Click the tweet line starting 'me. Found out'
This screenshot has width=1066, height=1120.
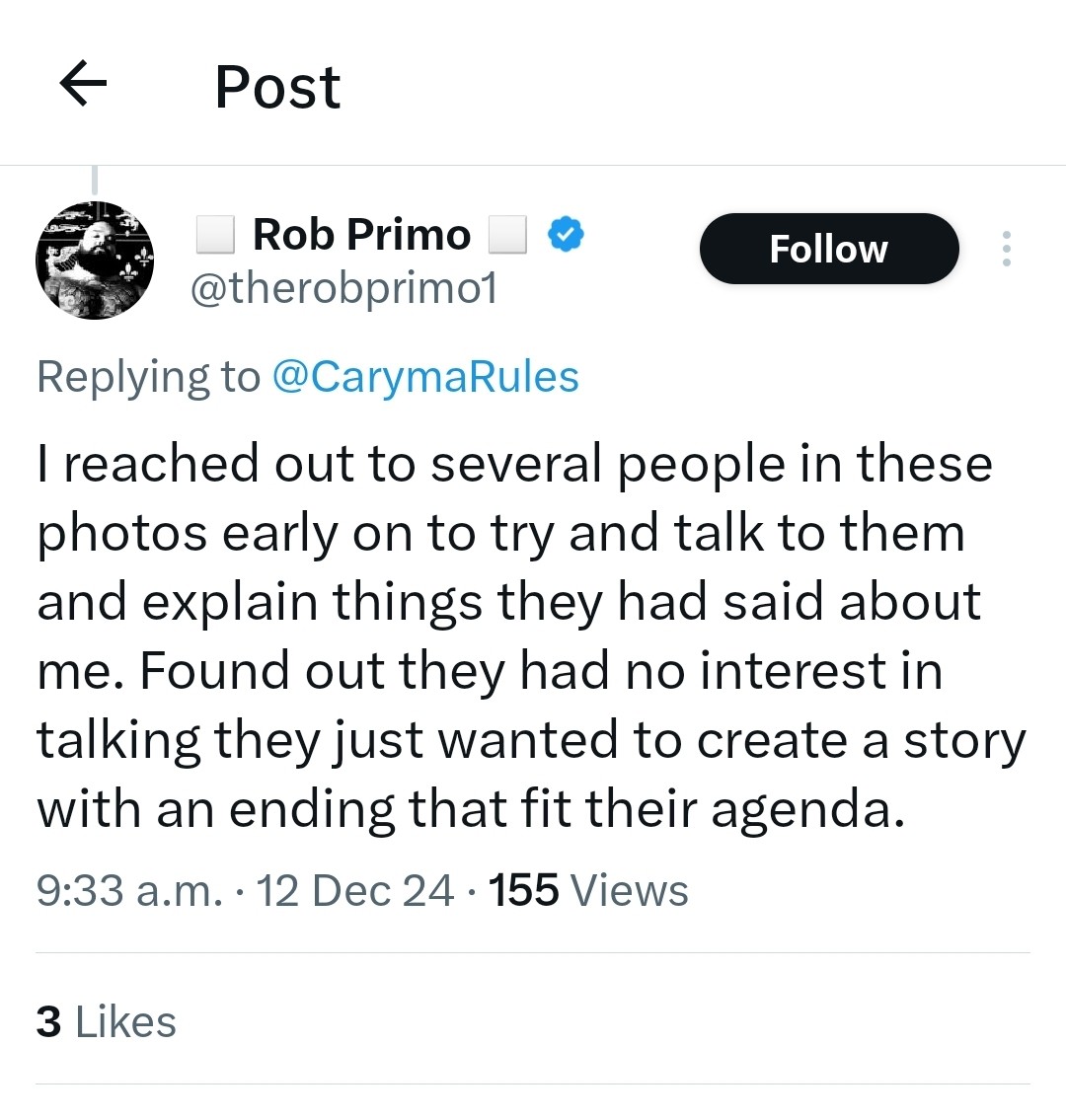(x=489, y=671)
